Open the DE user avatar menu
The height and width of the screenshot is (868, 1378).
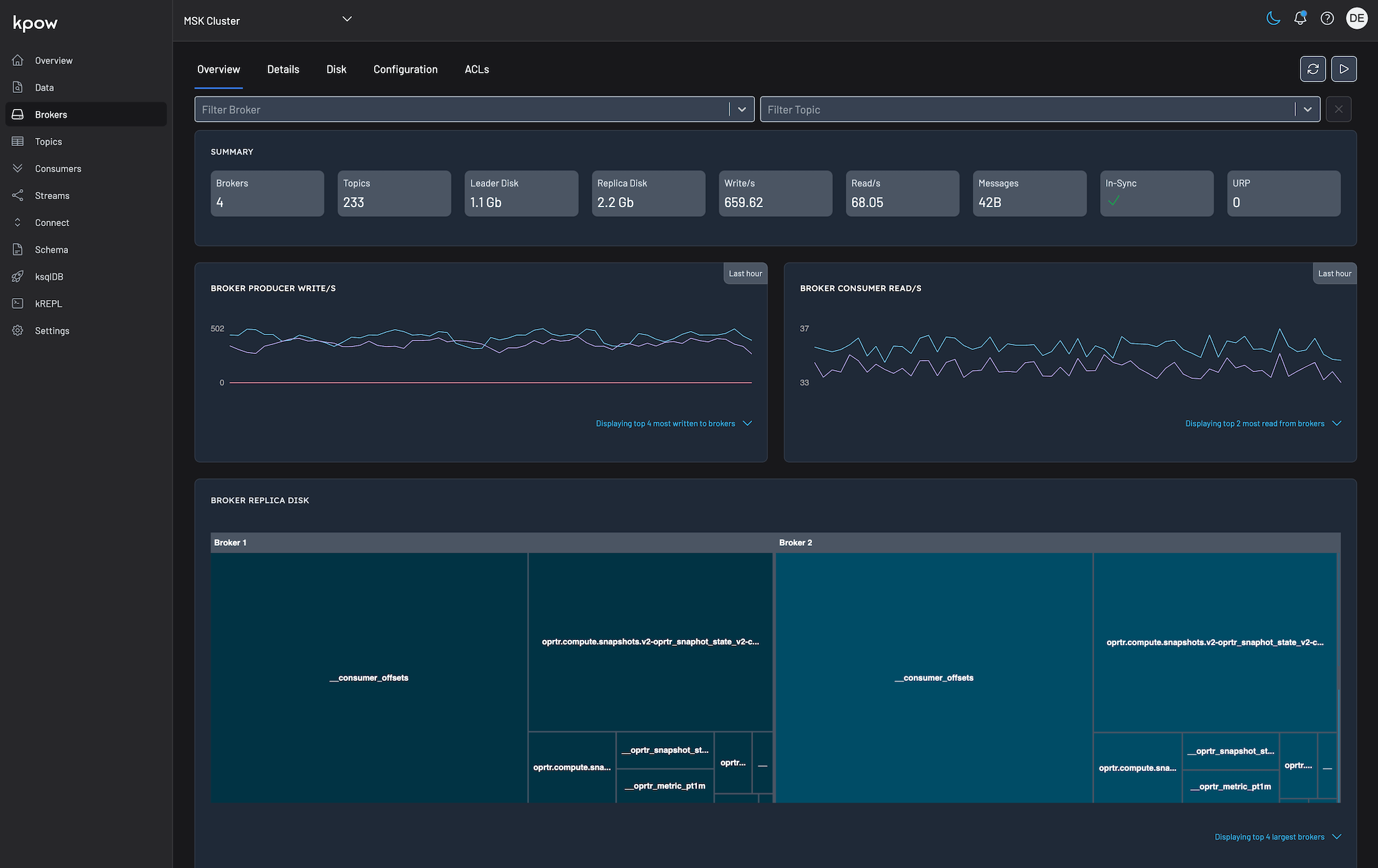click(1356, 18)
